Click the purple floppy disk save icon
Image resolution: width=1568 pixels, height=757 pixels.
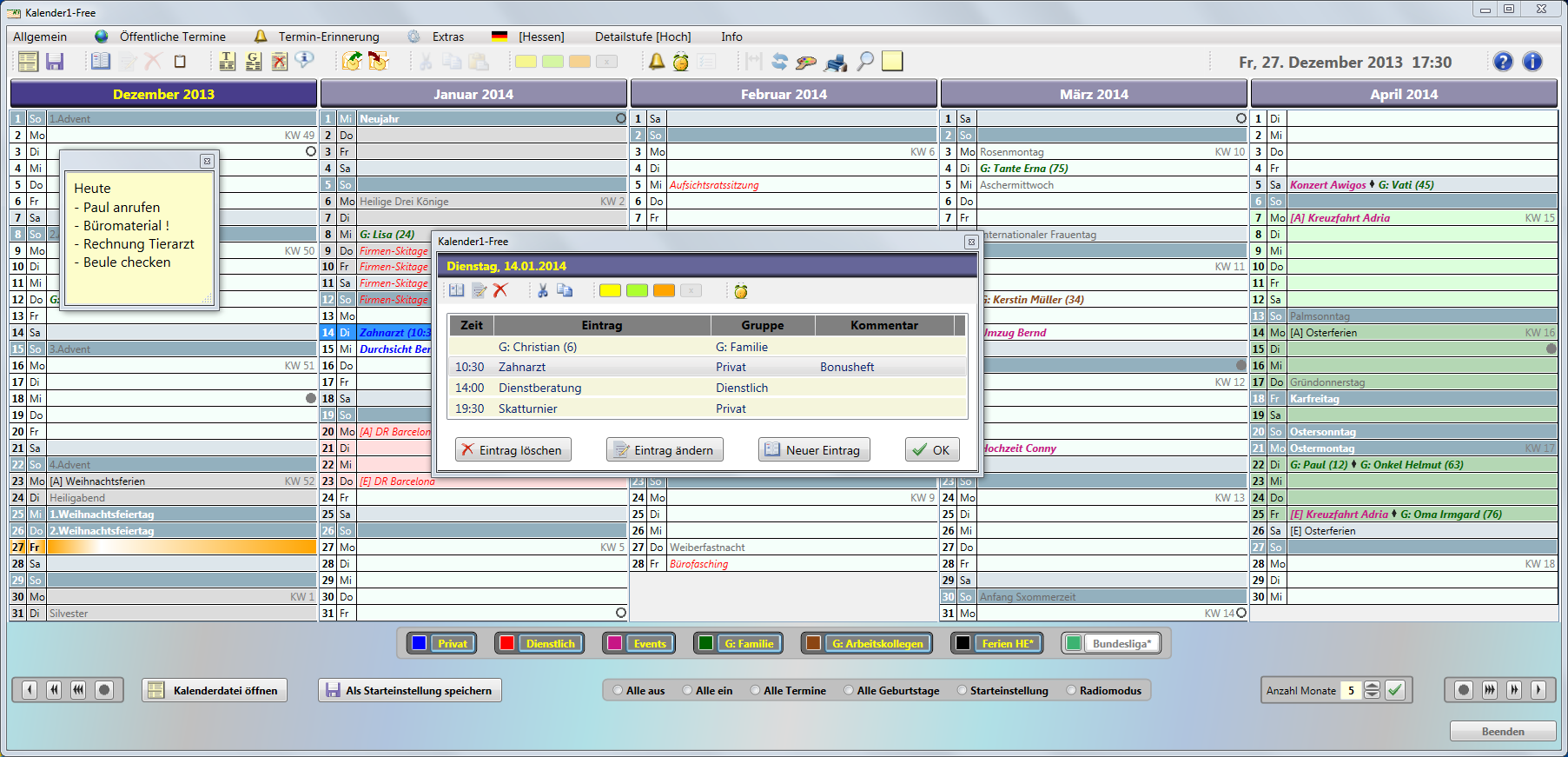pyautogui.click(x=56, y=62)
